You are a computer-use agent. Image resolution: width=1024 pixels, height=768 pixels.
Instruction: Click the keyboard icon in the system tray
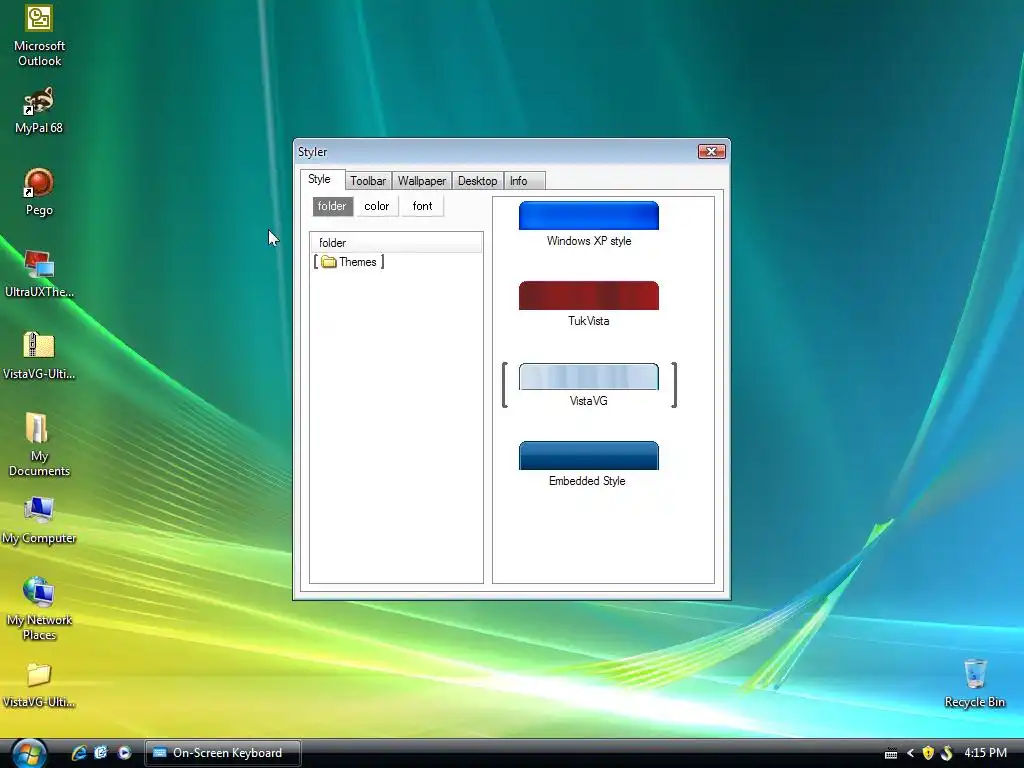click(891, 754)
